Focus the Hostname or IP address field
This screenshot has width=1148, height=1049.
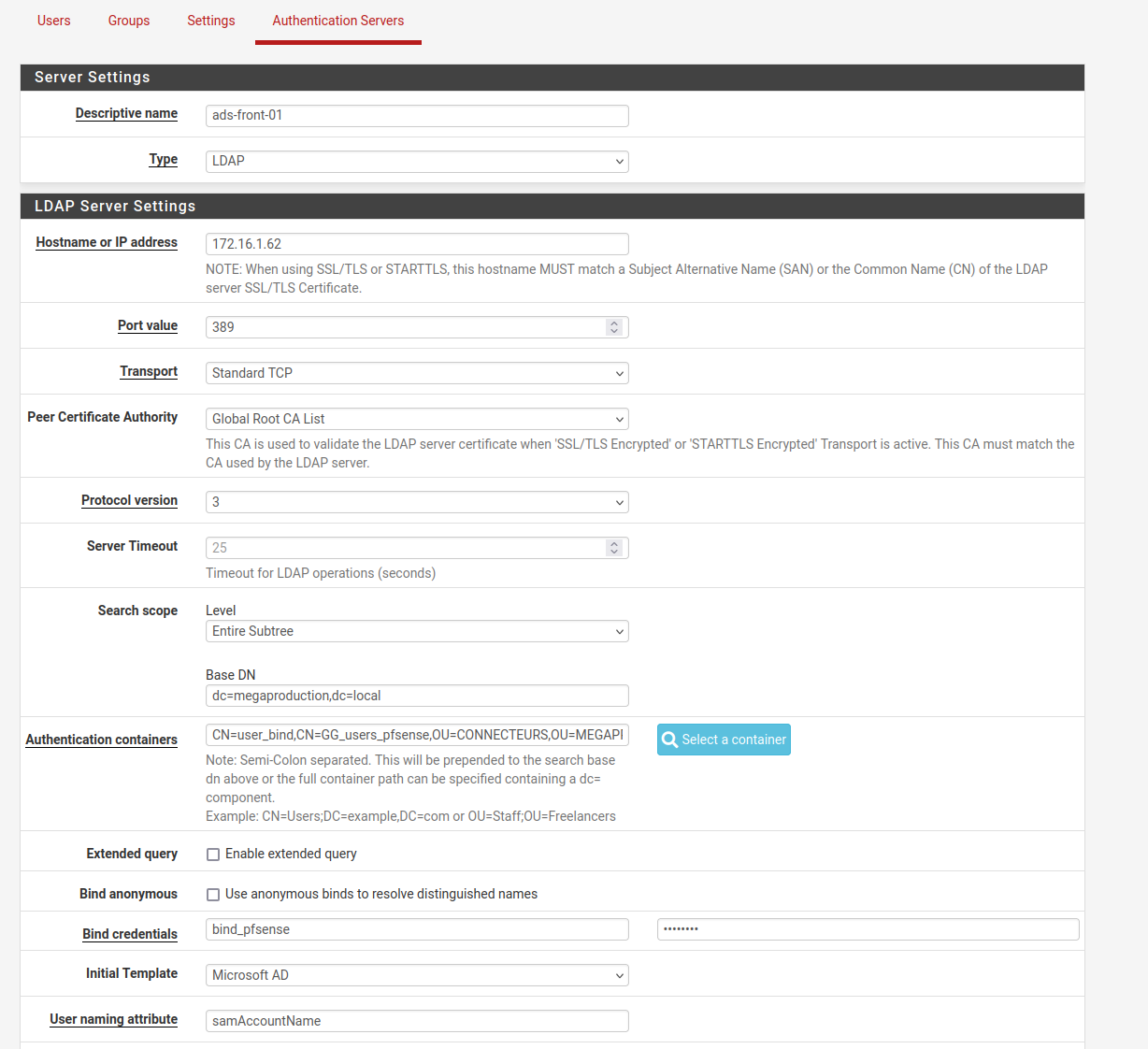pyautogui.click(x=416, y=244)
